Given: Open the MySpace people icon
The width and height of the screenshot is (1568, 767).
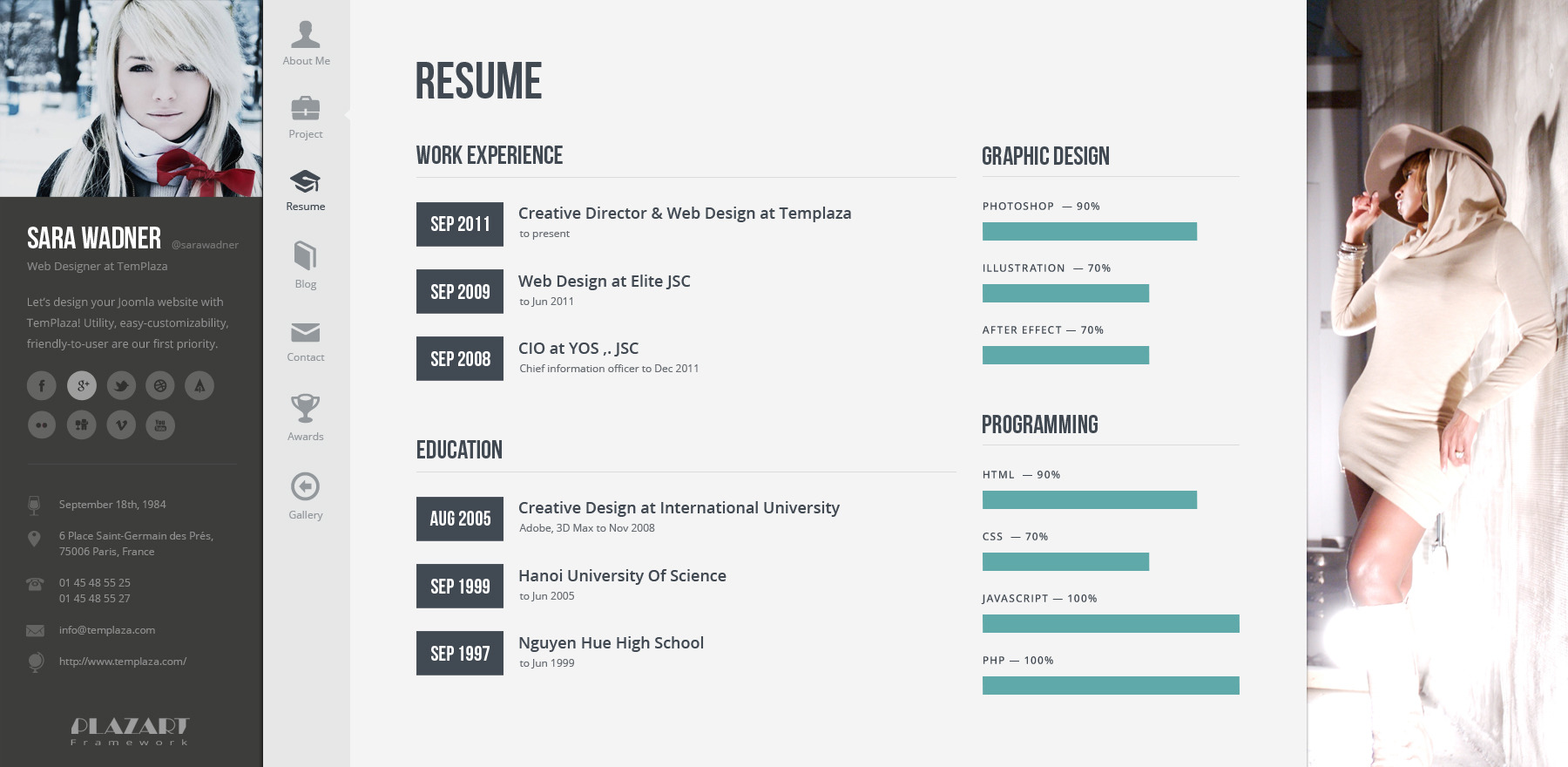Looking at the screenshot, I should point(82,425).
